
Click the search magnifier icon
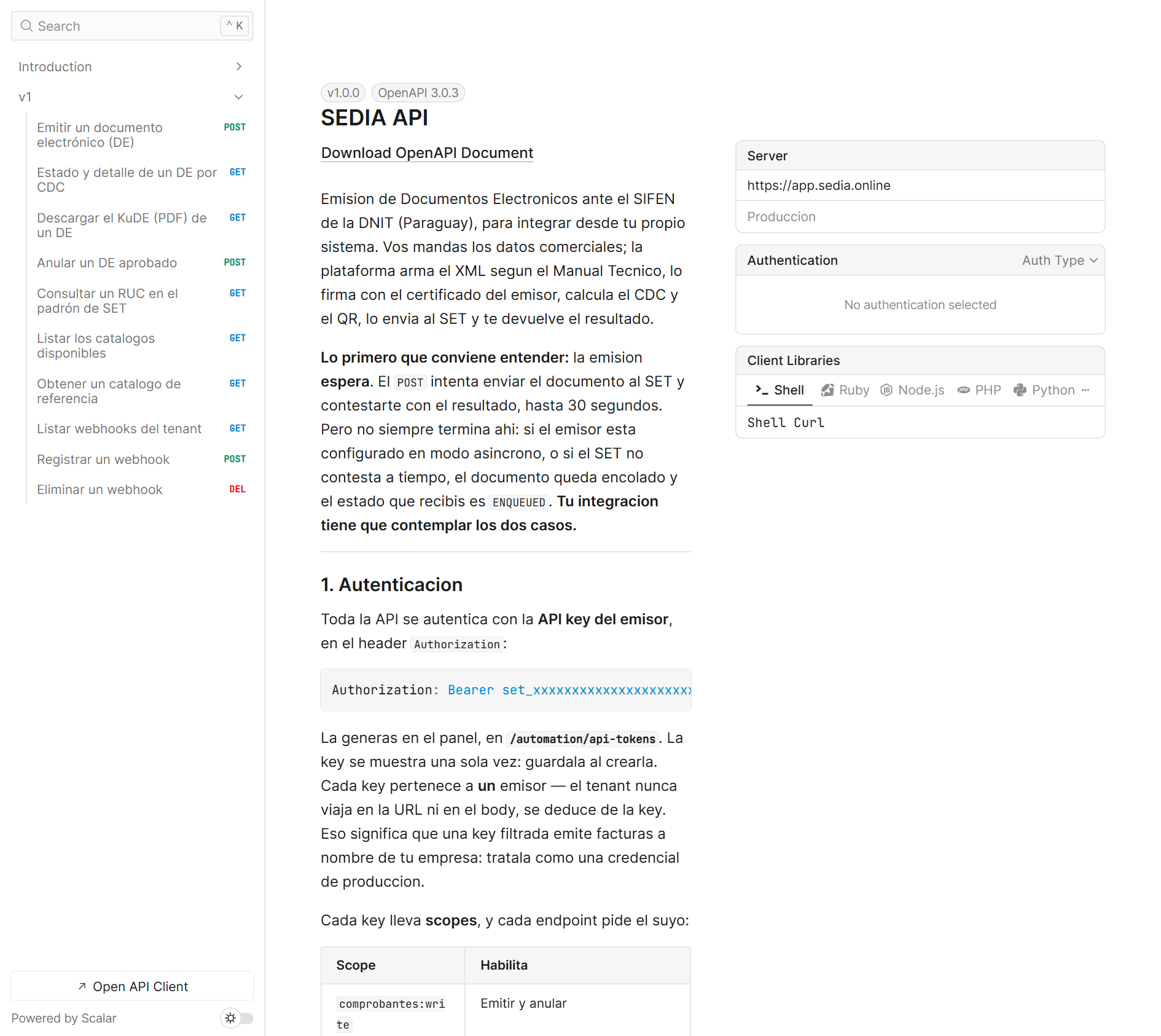26,26
